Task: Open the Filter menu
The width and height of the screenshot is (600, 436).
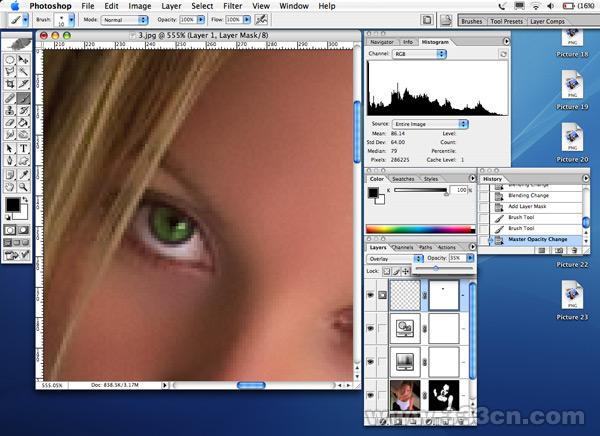Action: [232, 6]
